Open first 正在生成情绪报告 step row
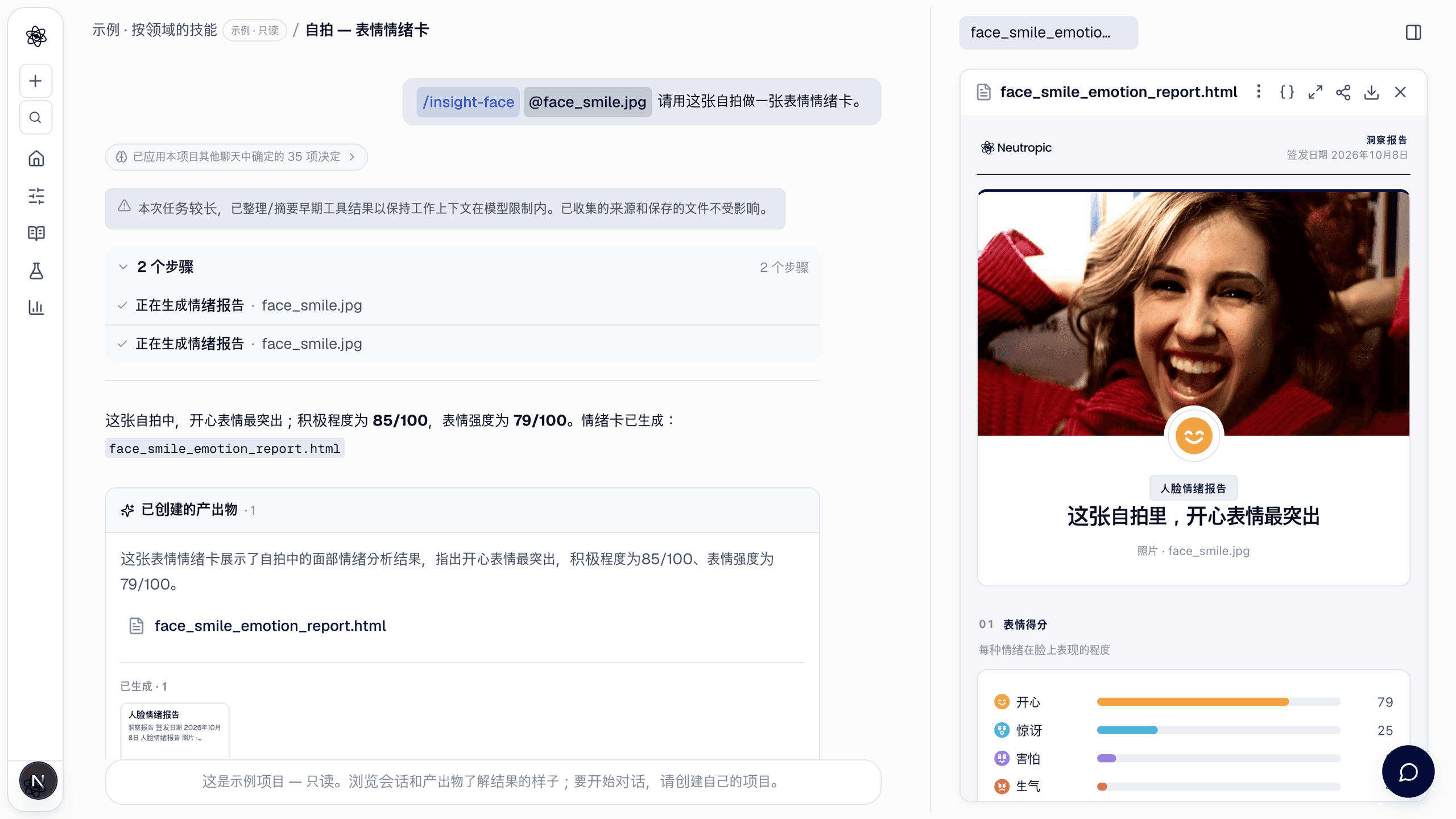Viewport: 1456px width, 819px height. [x=462, y=305]
